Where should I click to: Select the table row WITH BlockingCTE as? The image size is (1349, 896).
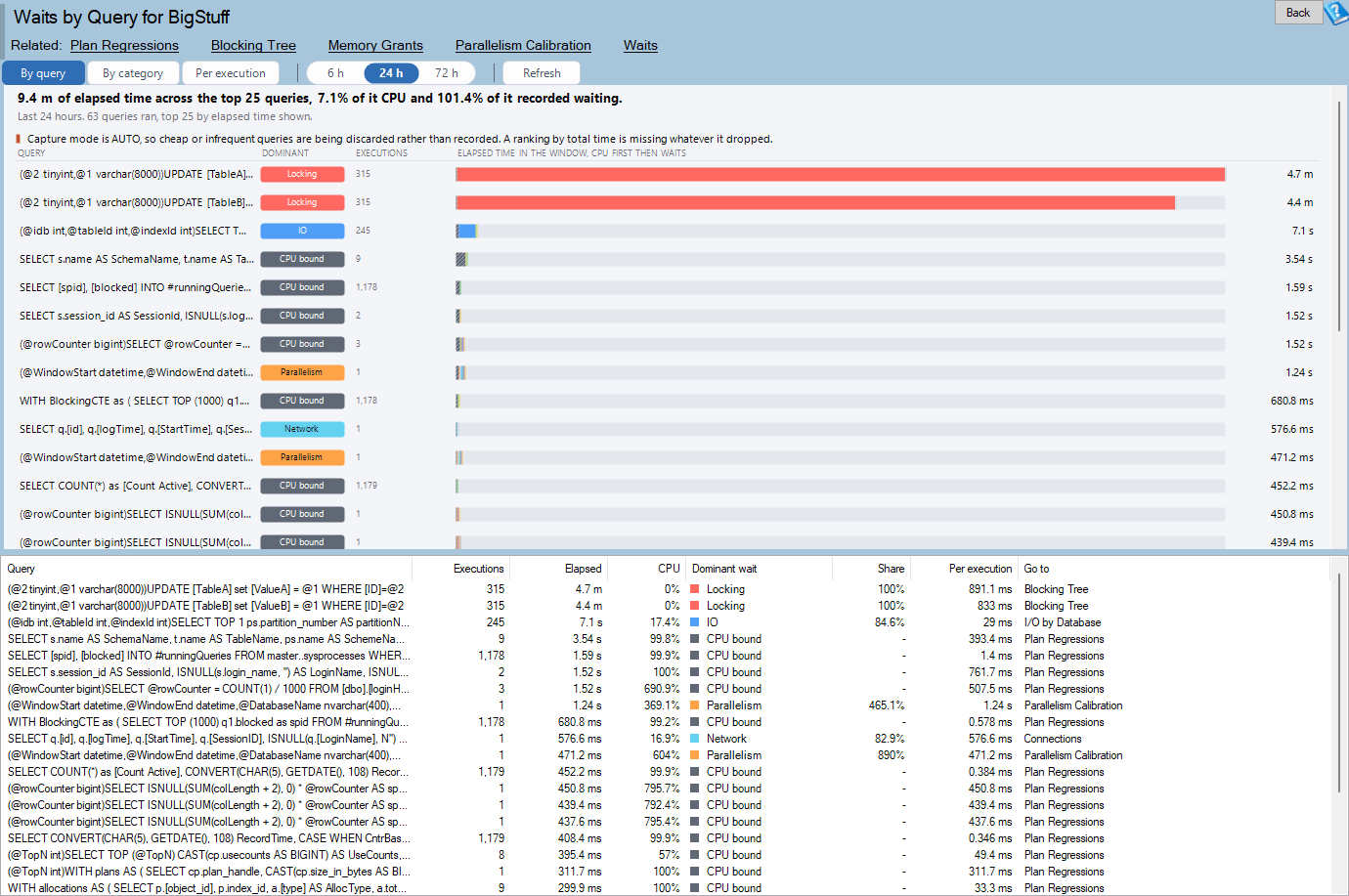pos(668,722)
